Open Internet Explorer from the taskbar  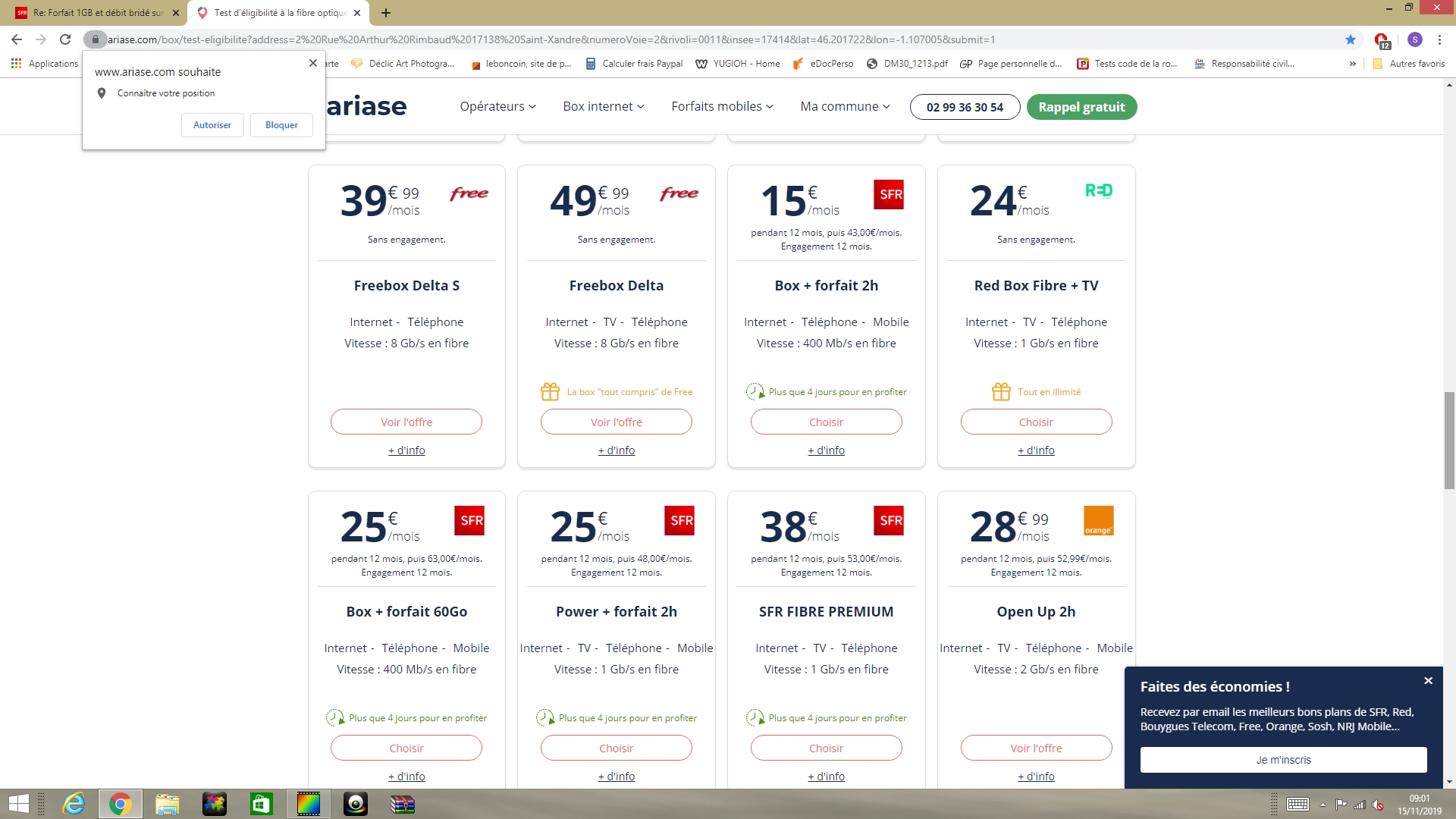click(74, 804)
